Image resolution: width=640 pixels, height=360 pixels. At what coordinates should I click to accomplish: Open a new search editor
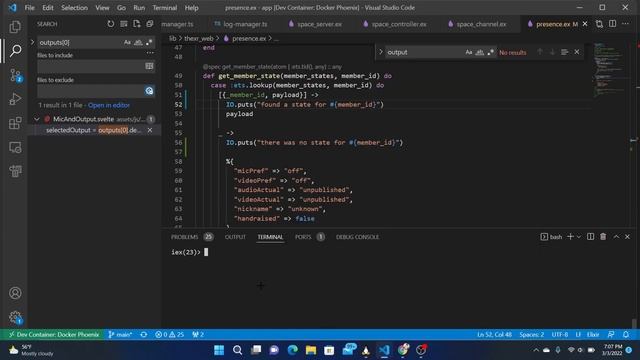pyautogui.click(x=137, y=24)
